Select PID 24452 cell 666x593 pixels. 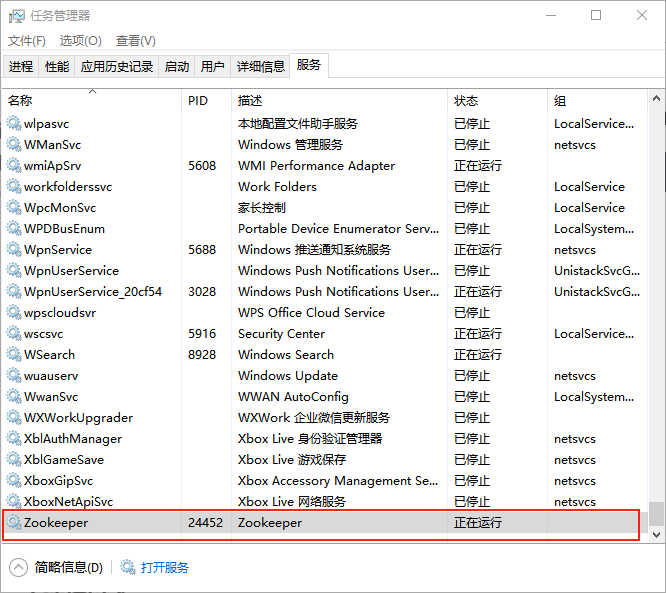point(206,522)
